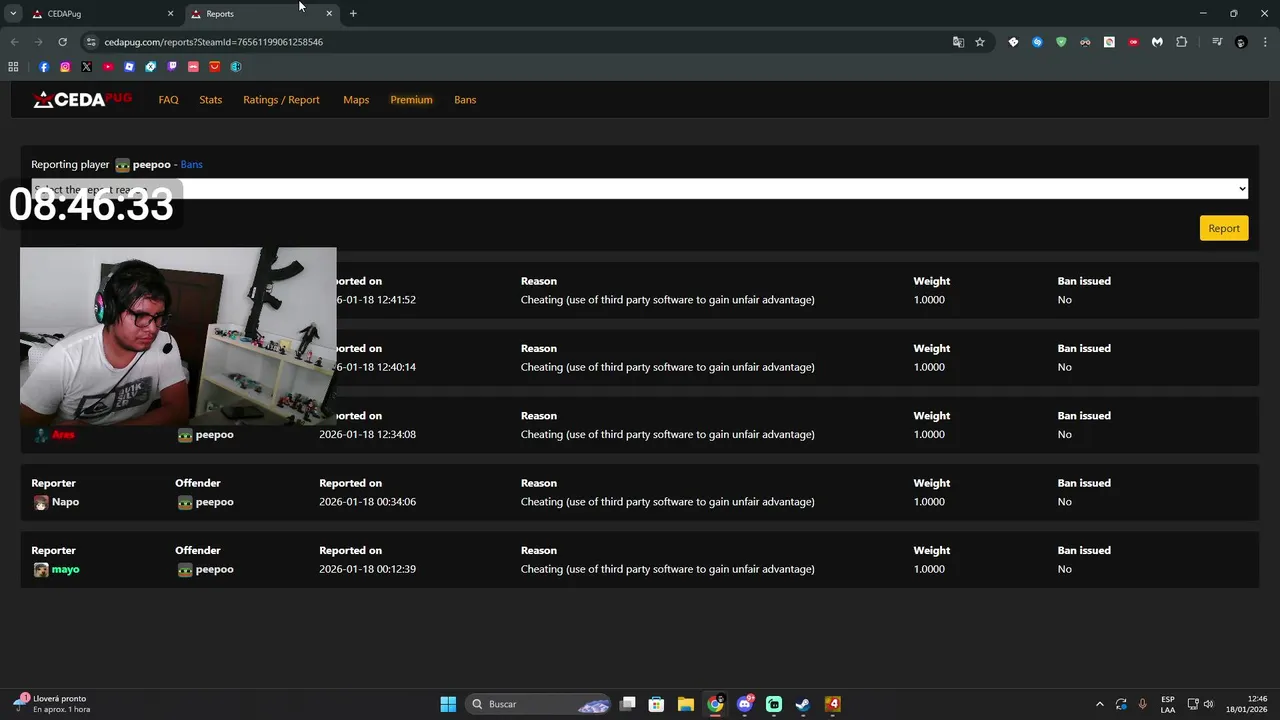Click the yellow Report button
This screenshot has width=1280, height=720.
tap(1224, 228)
